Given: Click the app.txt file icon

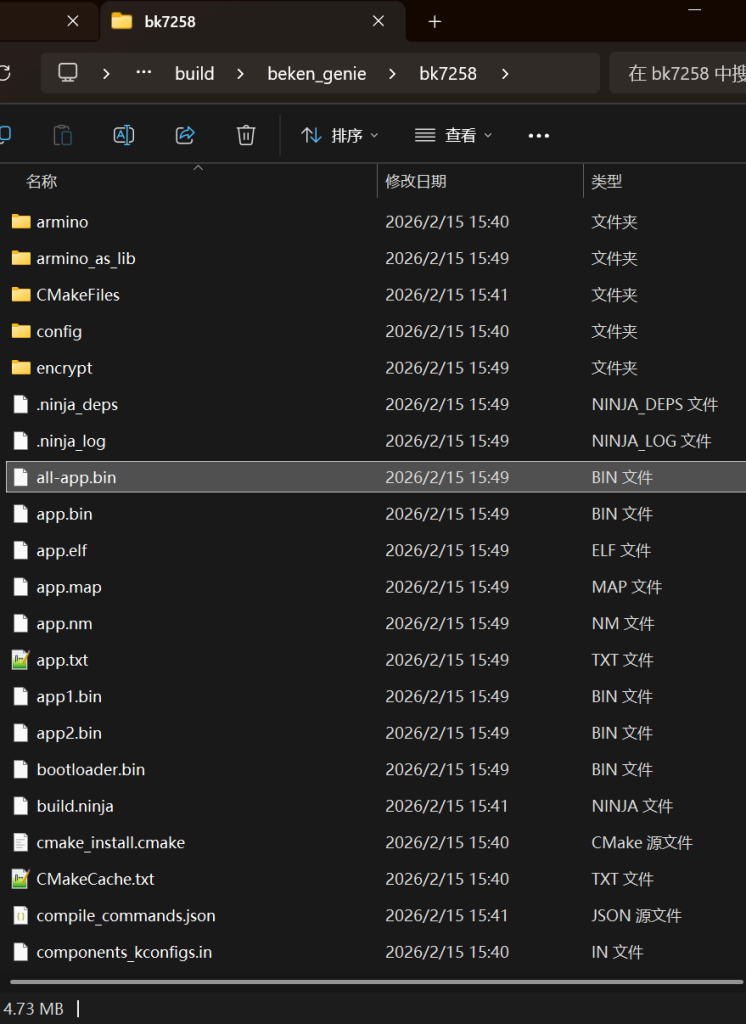Looking at the screenshot, I should [x=21, y=660].
